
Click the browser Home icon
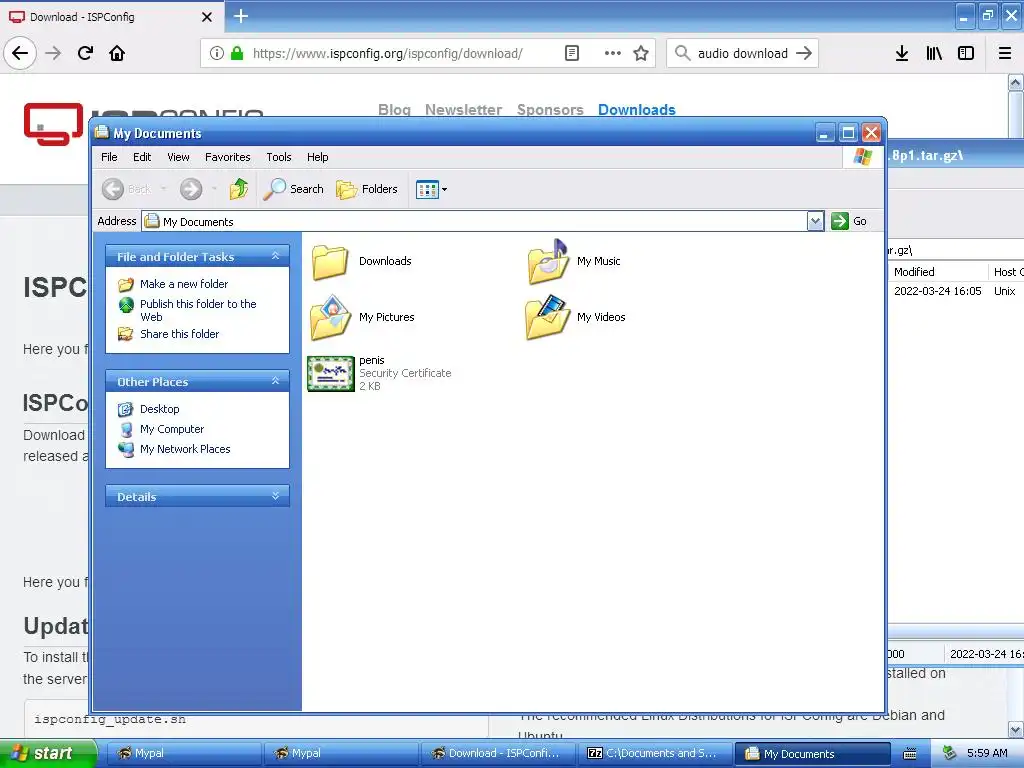point(117,53)
